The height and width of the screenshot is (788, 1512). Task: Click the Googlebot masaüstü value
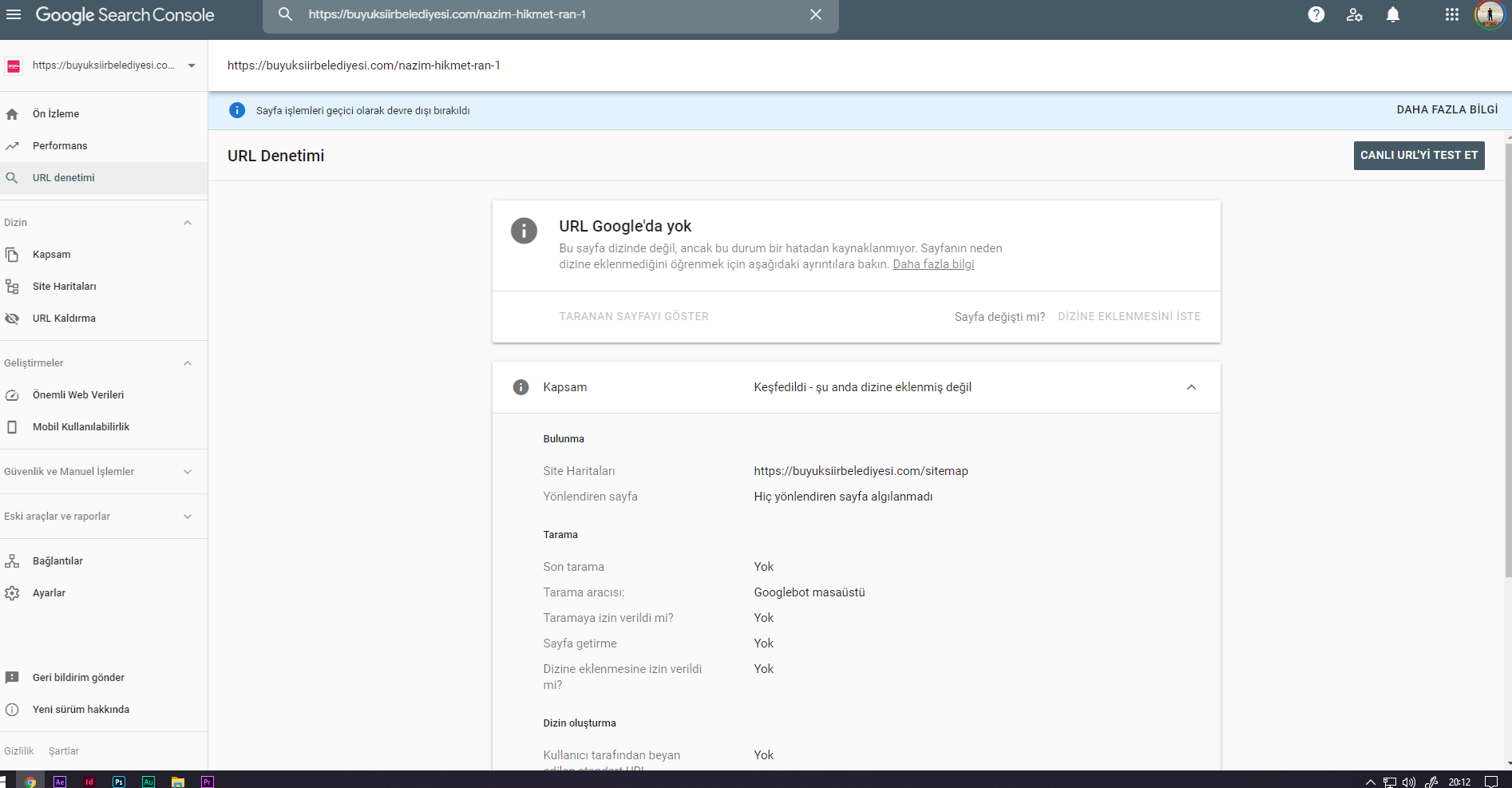pos(809,592)
